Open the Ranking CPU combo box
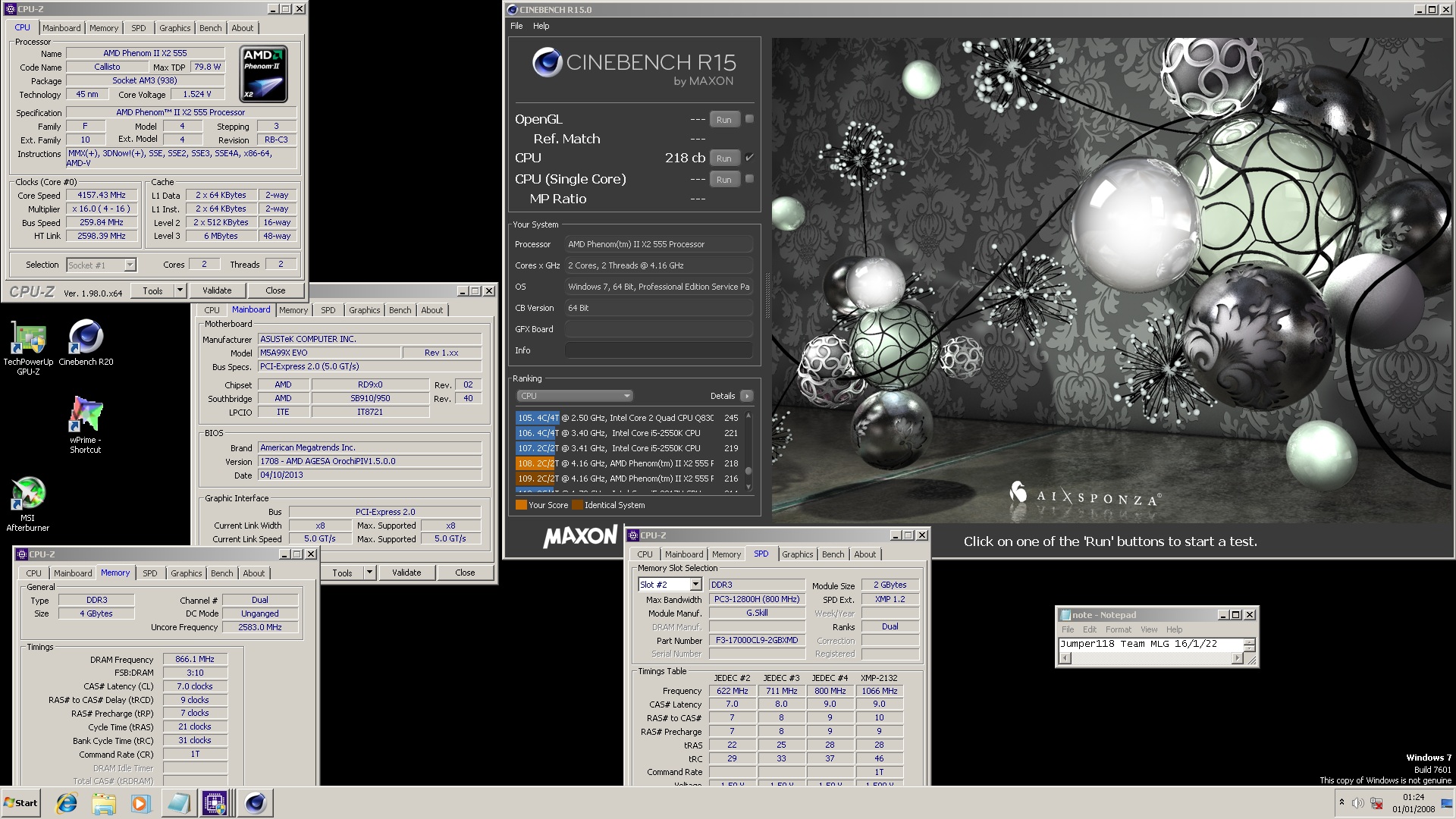Image resolution: width=1456 pixels, height=819 pixels. click(574, 396)
